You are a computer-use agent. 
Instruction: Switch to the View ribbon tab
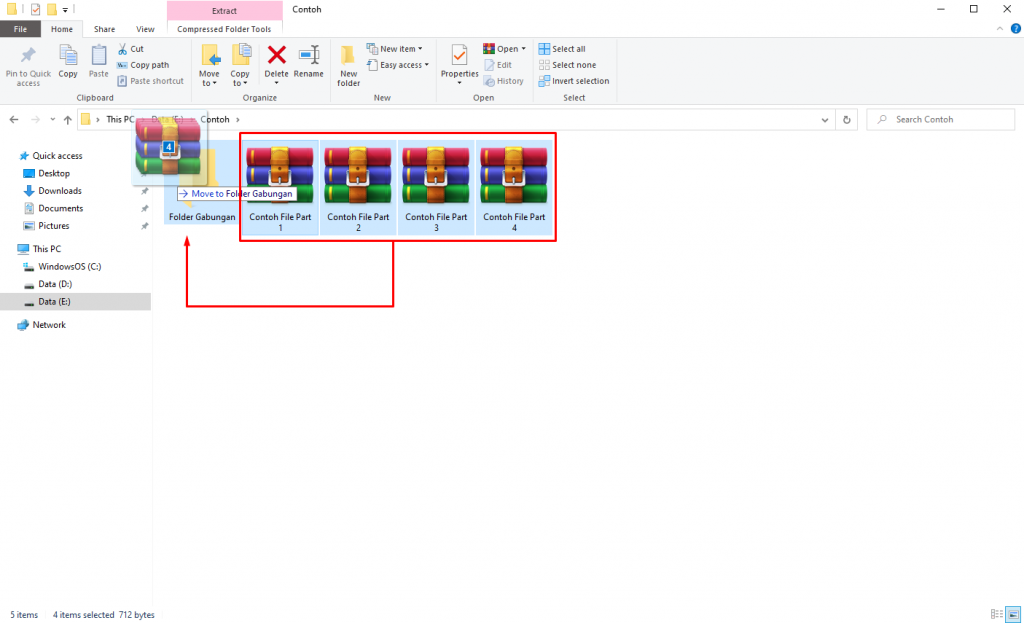(145, 29)
